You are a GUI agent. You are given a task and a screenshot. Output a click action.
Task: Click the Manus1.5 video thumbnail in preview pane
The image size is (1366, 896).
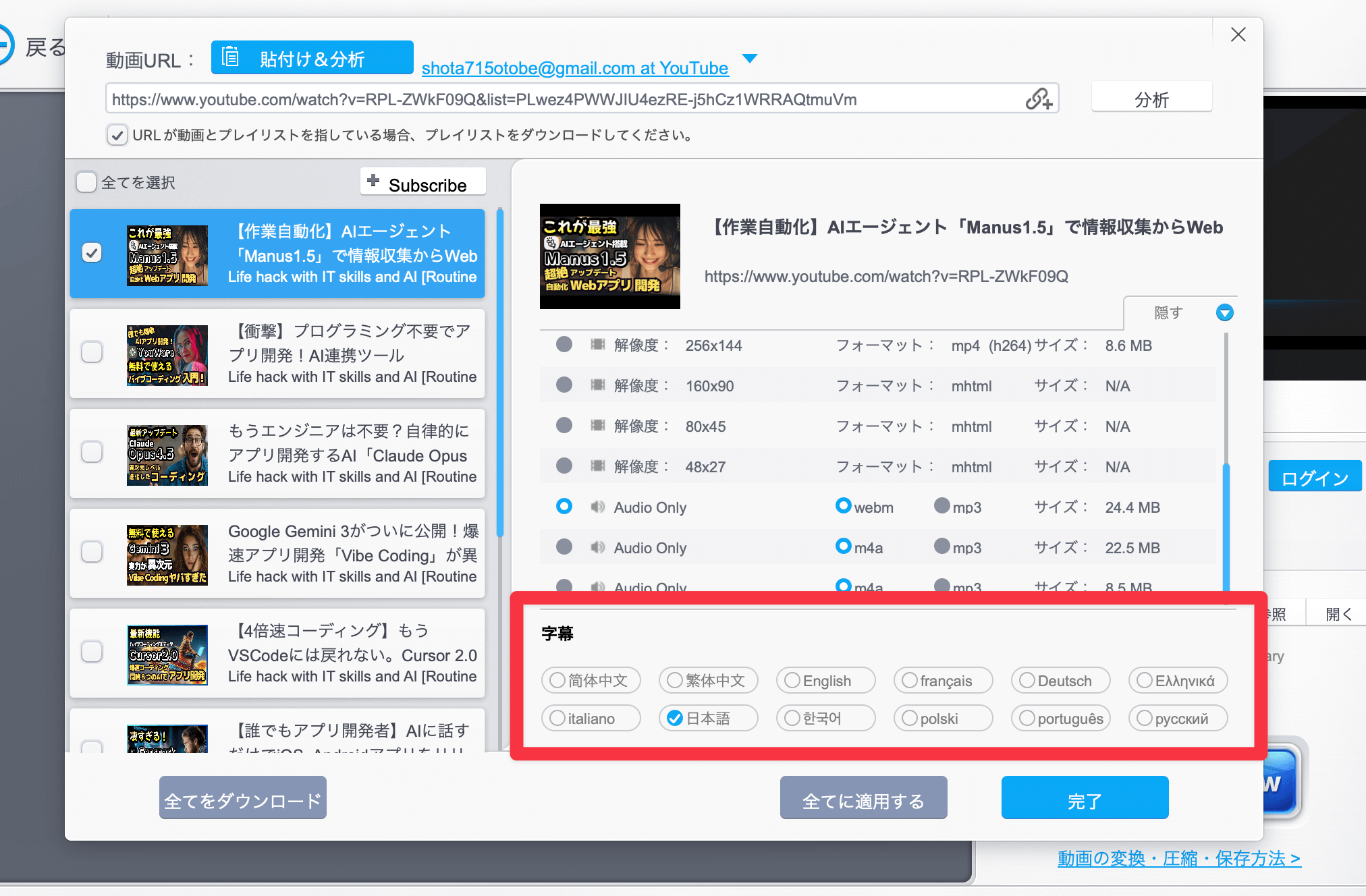click(609, 256)
